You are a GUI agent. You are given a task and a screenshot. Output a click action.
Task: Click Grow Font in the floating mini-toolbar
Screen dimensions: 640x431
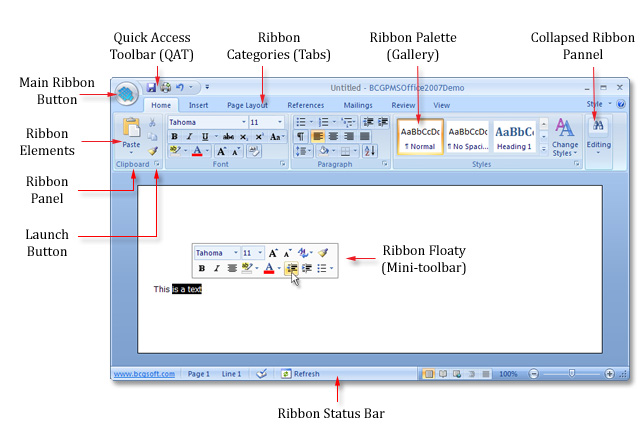coord(273,253)
